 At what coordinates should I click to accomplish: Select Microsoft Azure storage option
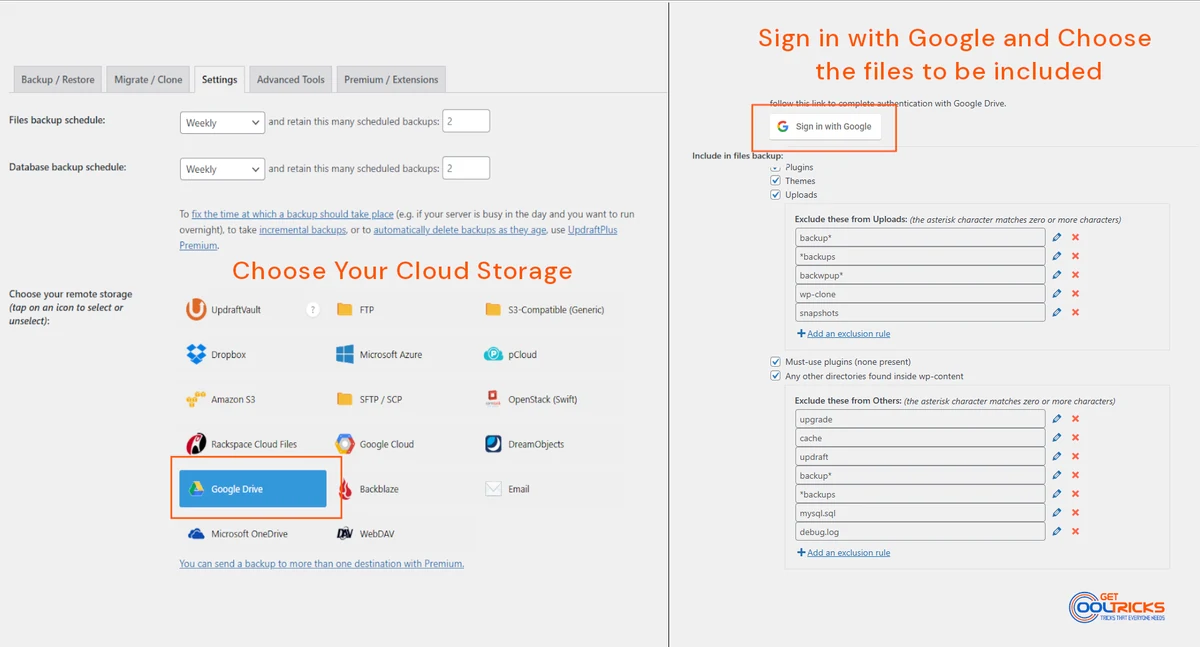point(378,354)
